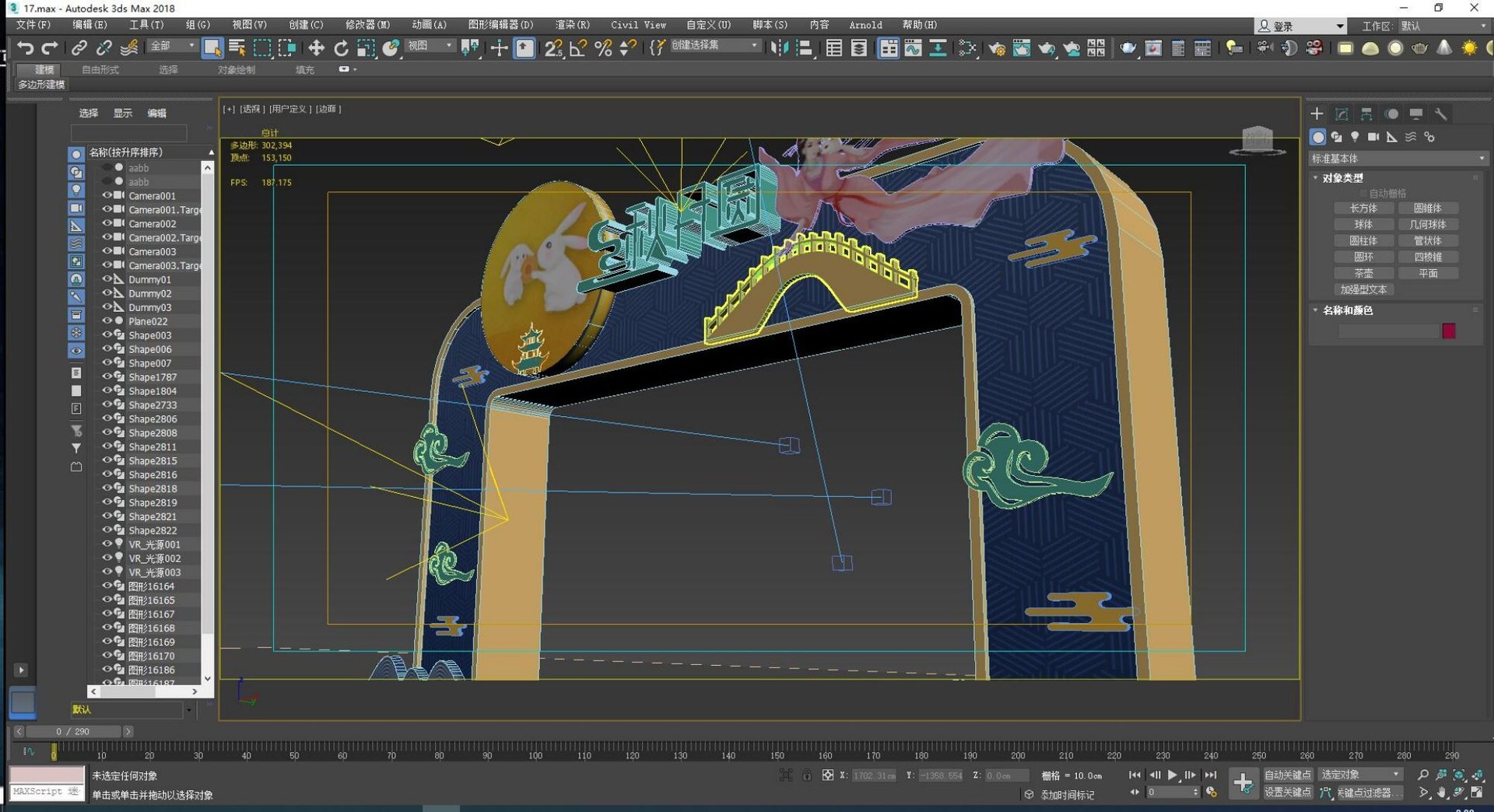
Task: Switch to the Modify panel tab icon
Action: click(x=1341, y=114)
